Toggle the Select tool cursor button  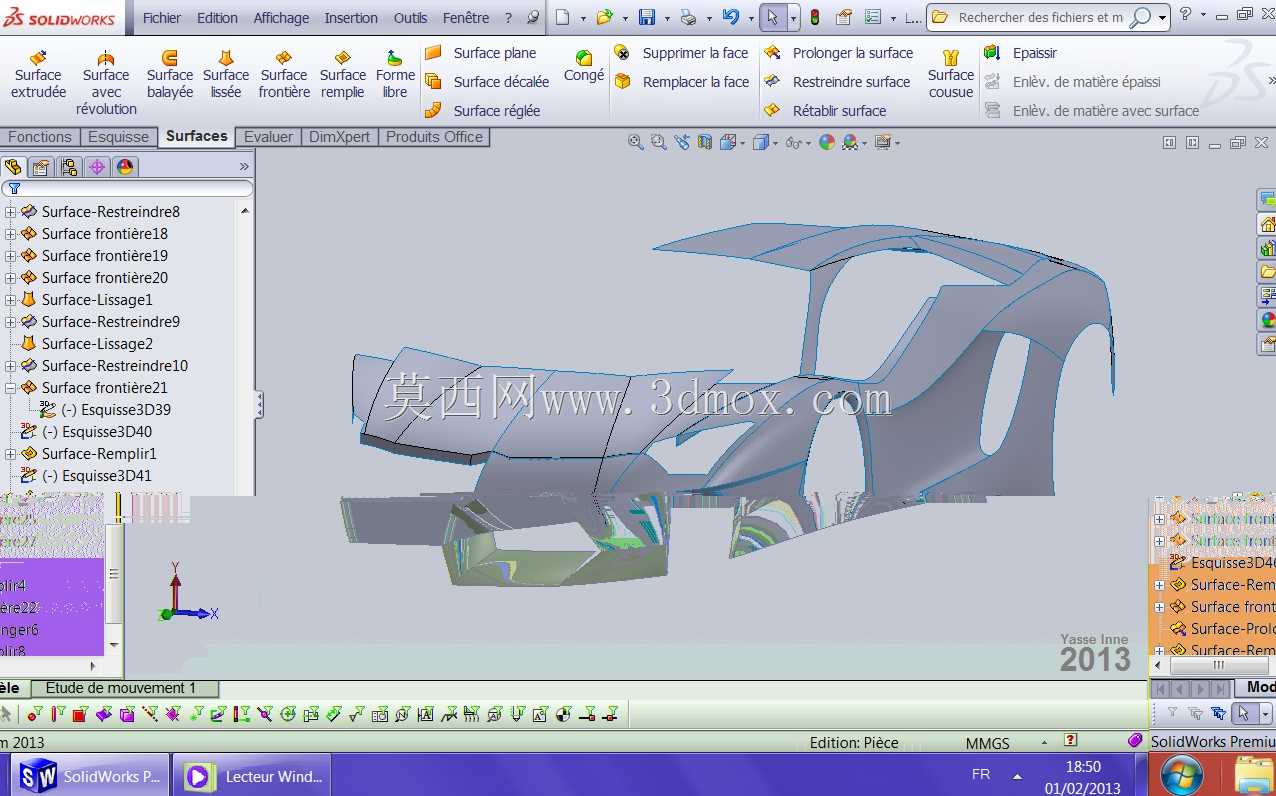[x=773, y=17]
